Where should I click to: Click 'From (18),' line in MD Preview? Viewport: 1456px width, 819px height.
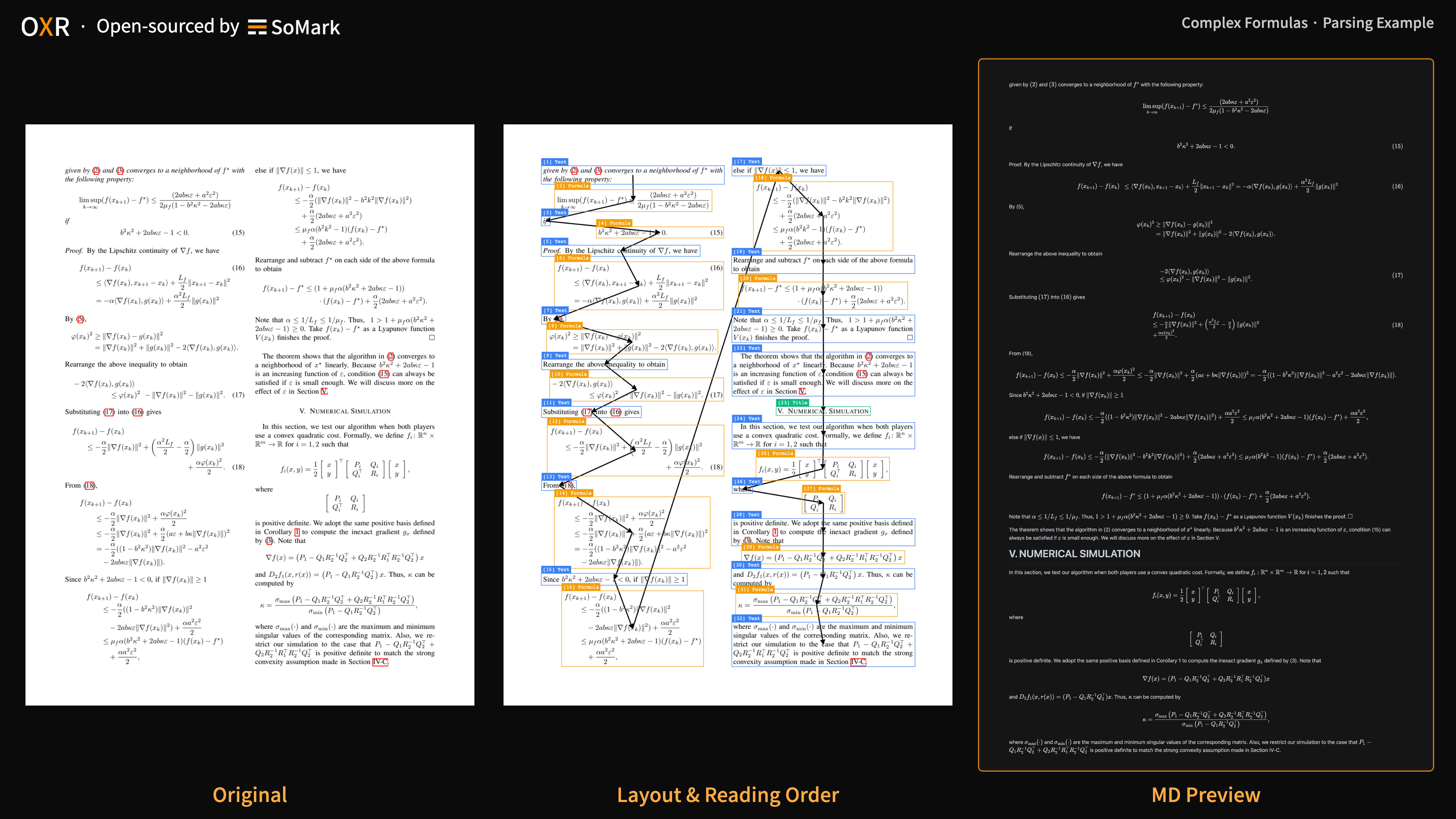(x=1021, y=354)
